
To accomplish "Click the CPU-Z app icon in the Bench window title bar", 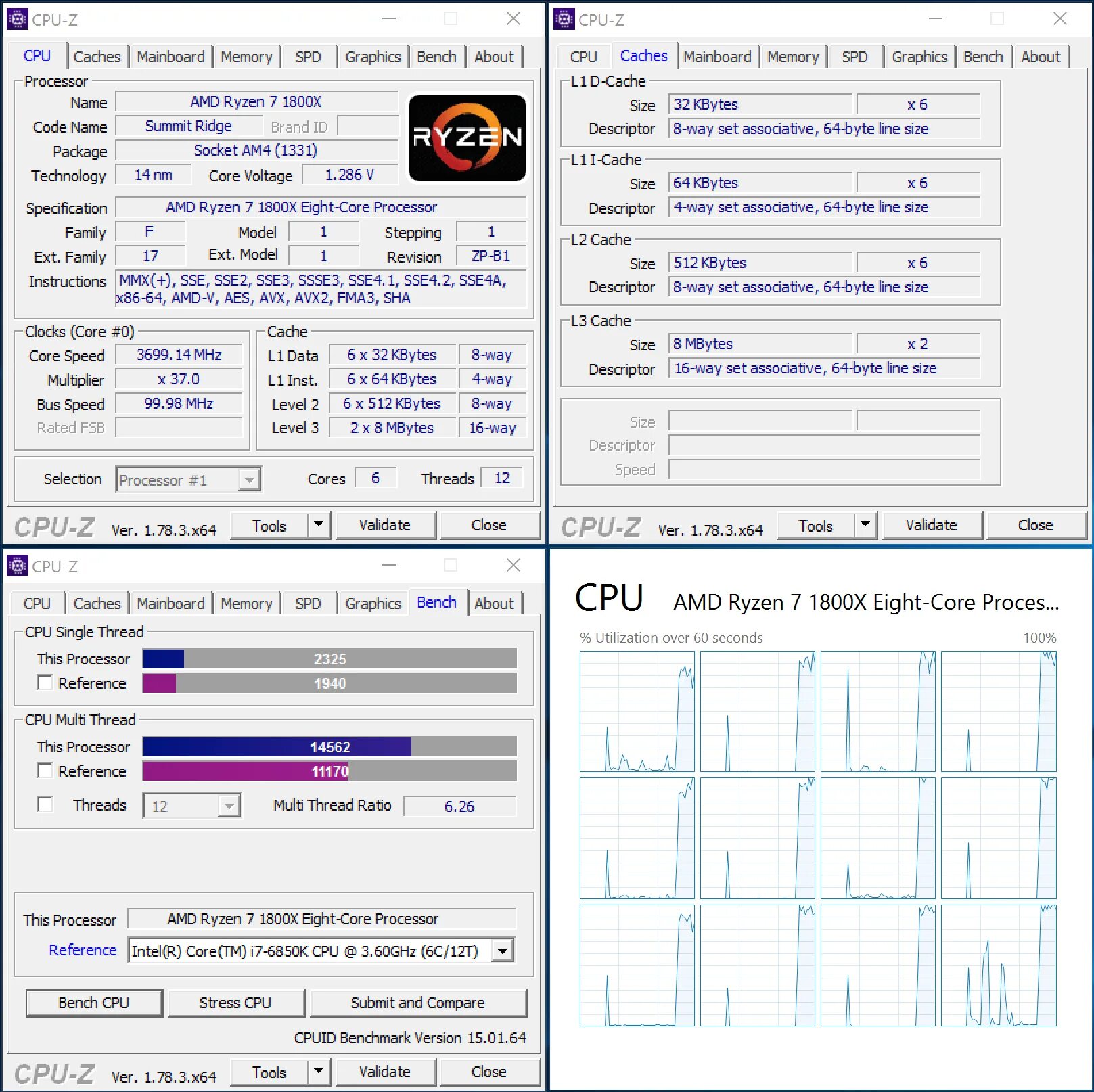I will [x=17, y=566].
